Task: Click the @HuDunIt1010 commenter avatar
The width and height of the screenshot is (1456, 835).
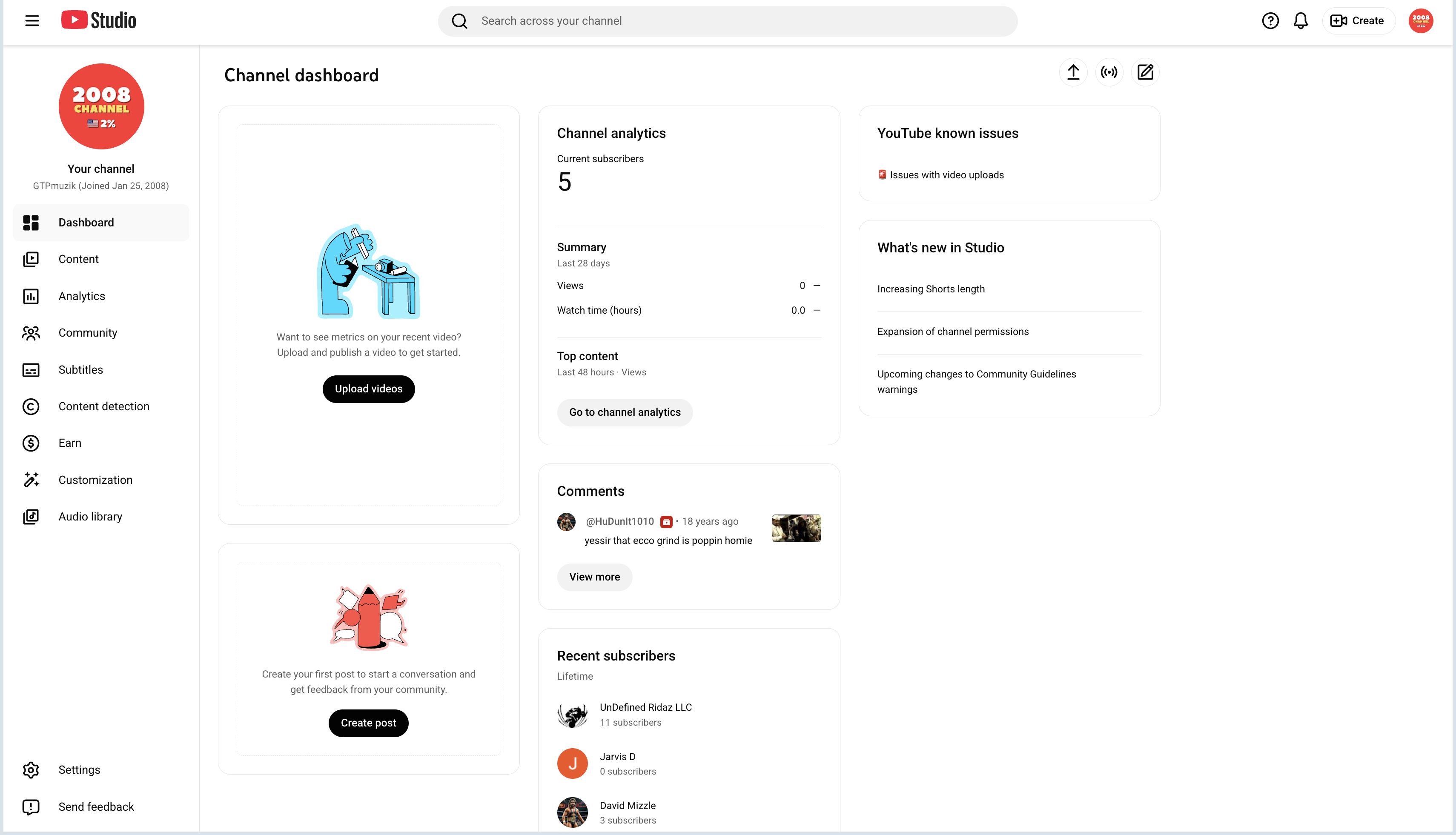Action: tap(566, 522)
